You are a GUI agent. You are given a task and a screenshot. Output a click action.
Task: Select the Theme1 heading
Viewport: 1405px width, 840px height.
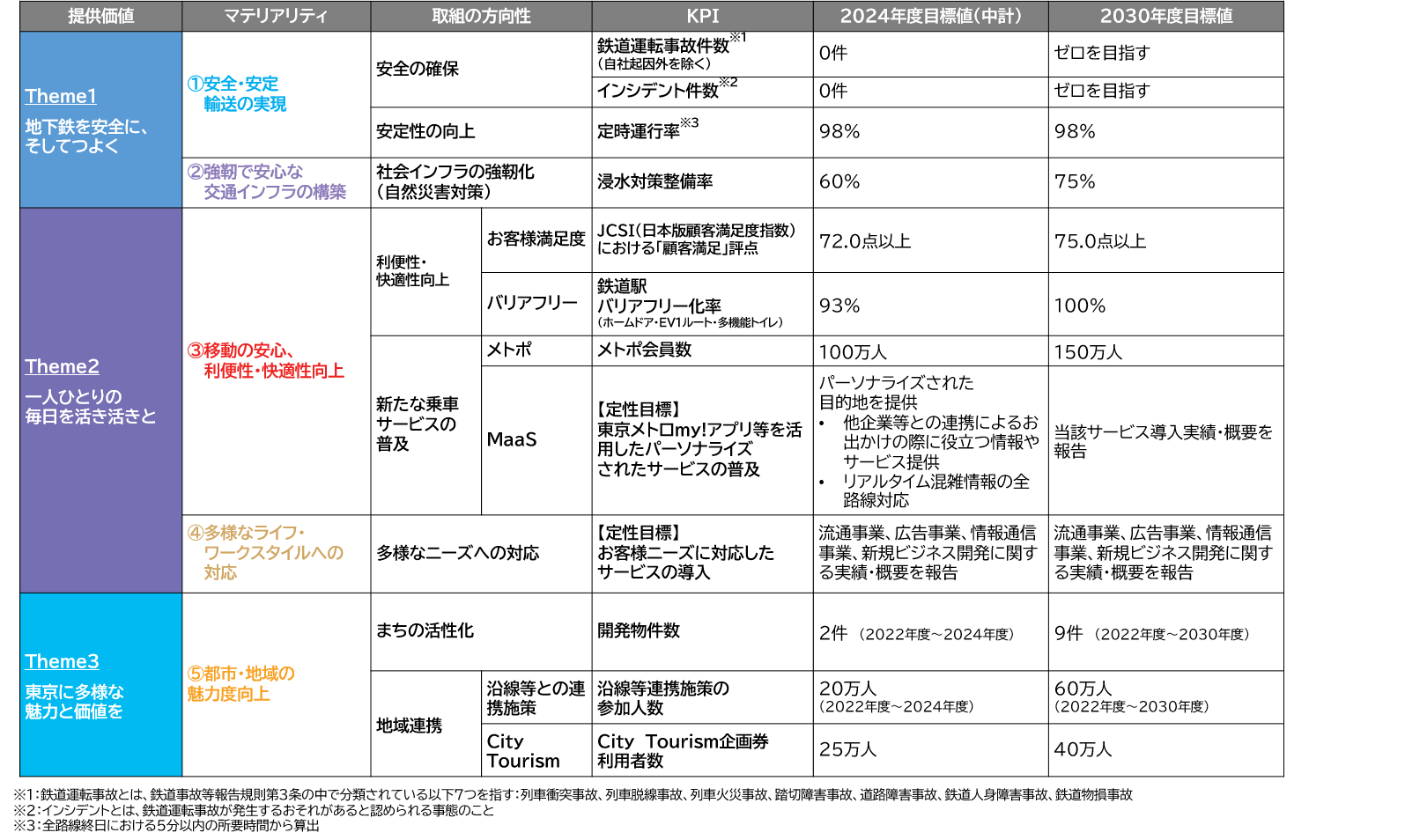[x=61, y=96]
